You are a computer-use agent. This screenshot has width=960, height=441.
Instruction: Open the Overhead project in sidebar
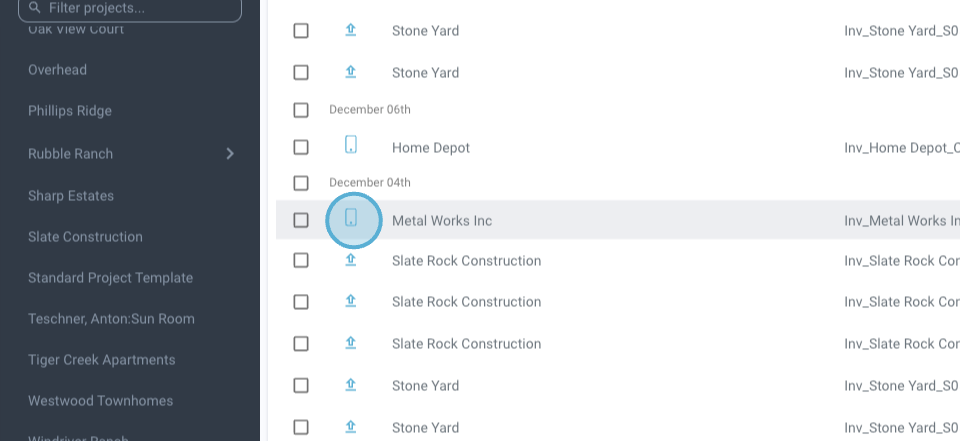[x=57, y=70]
